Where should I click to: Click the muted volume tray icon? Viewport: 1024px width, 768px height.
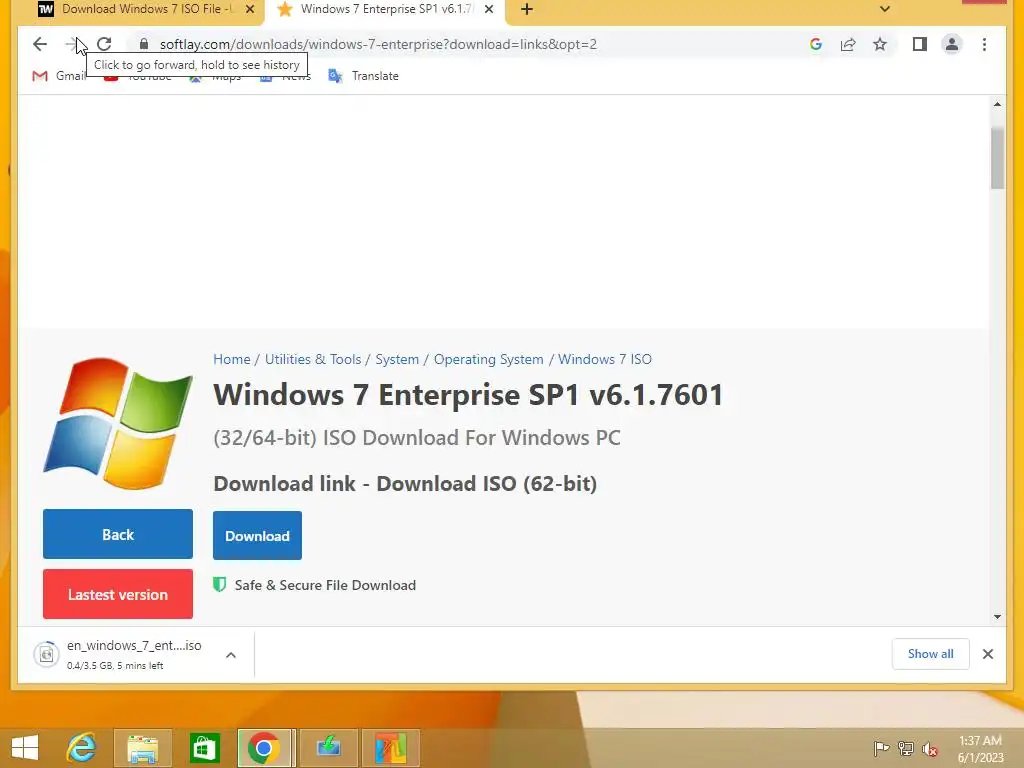coord(930,748)
